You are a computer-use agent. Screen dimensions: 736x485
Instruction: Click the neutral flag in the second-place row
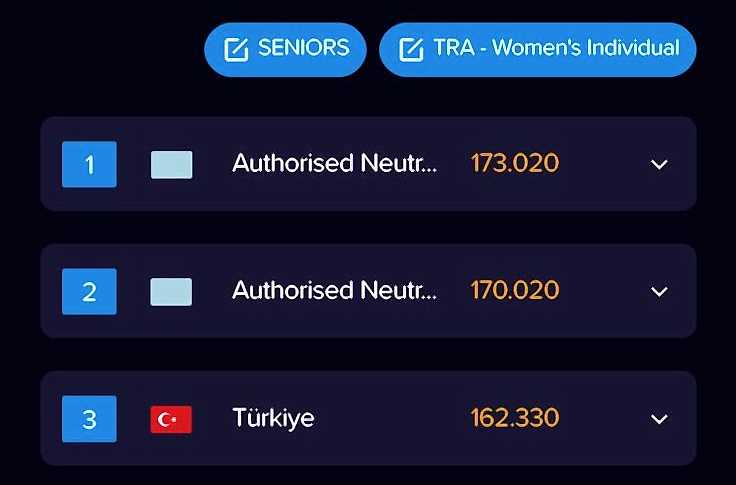pyautogui.click(x=171, y=291)
